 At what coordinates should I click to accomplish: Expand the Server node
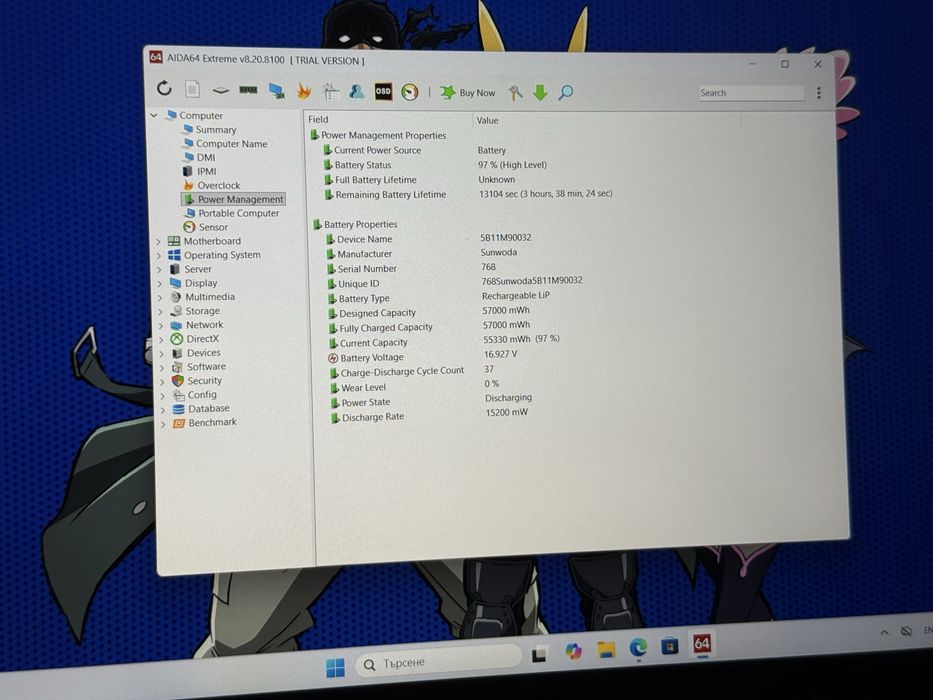(x=159, y=269)
